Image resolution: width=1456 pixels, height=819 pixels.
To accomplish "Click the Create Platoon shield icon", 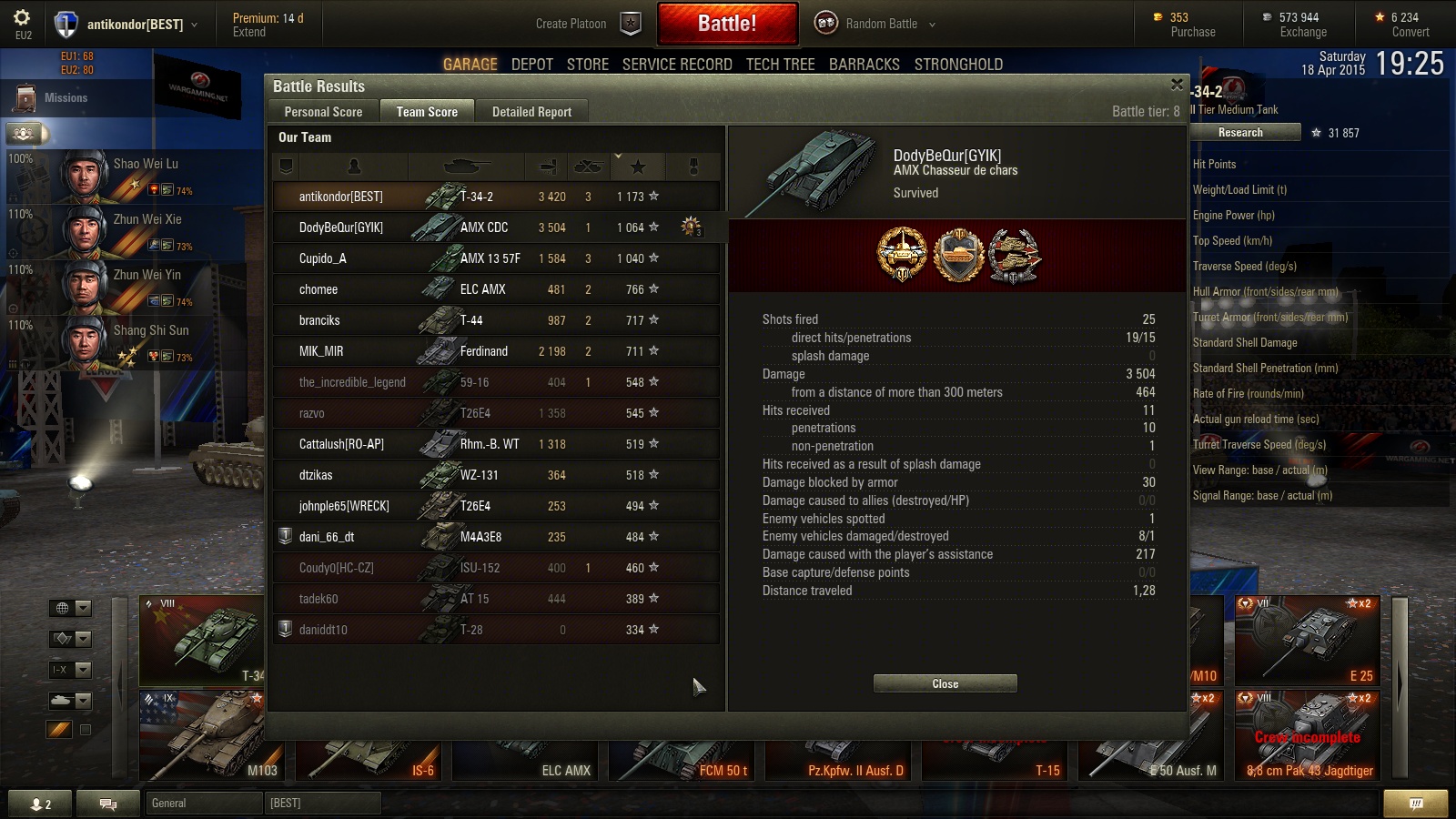I will [x=631, y=24].
